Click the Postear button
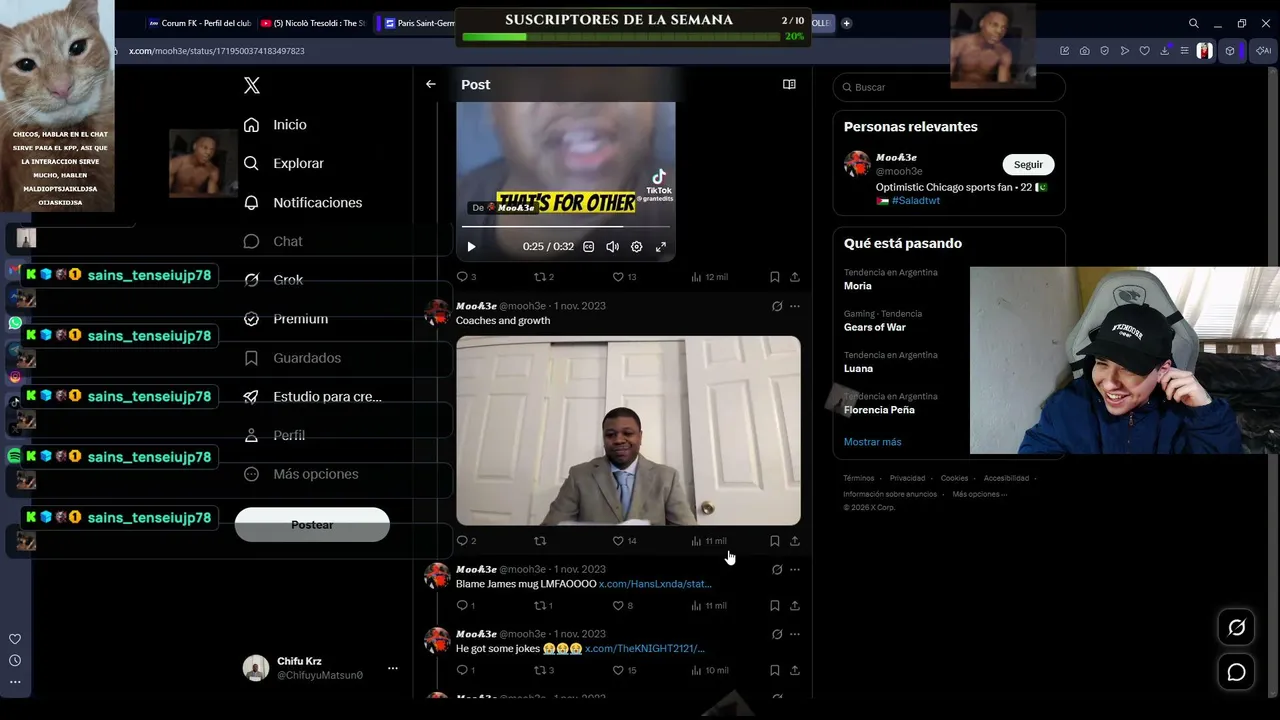Image resolution: width=1280 pixels, height=720 pixels. coord(312,525)
